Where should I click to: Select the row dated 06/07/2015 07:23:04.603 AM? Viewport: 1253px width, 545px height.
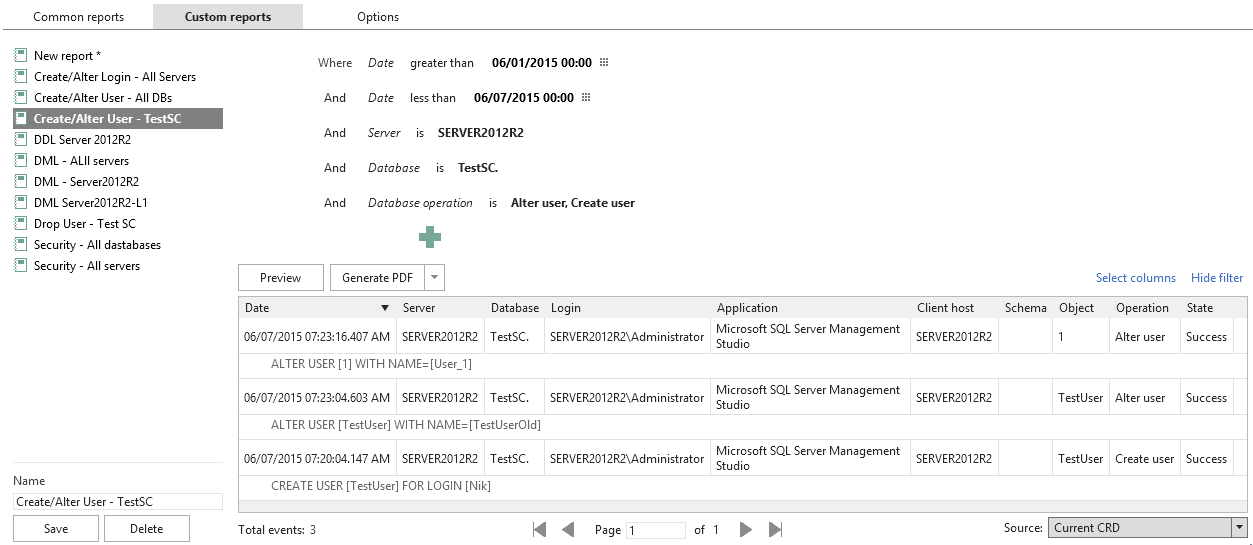(x=743, y=398)
